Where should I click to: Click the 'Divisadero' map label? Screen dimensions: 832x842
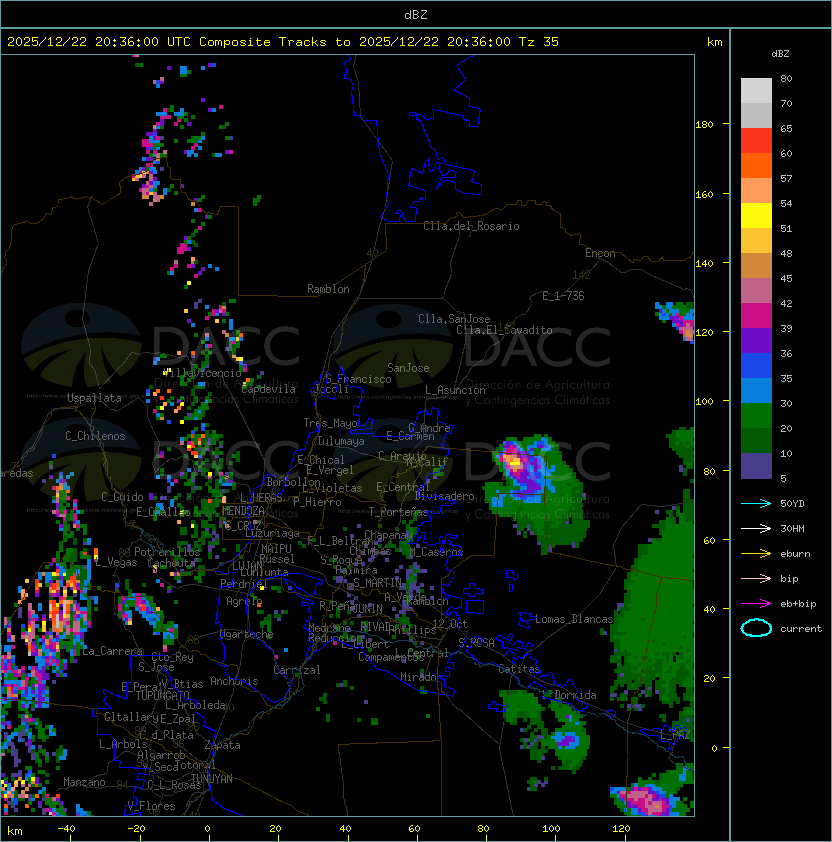pyautogui.click(x=444, y=496)
